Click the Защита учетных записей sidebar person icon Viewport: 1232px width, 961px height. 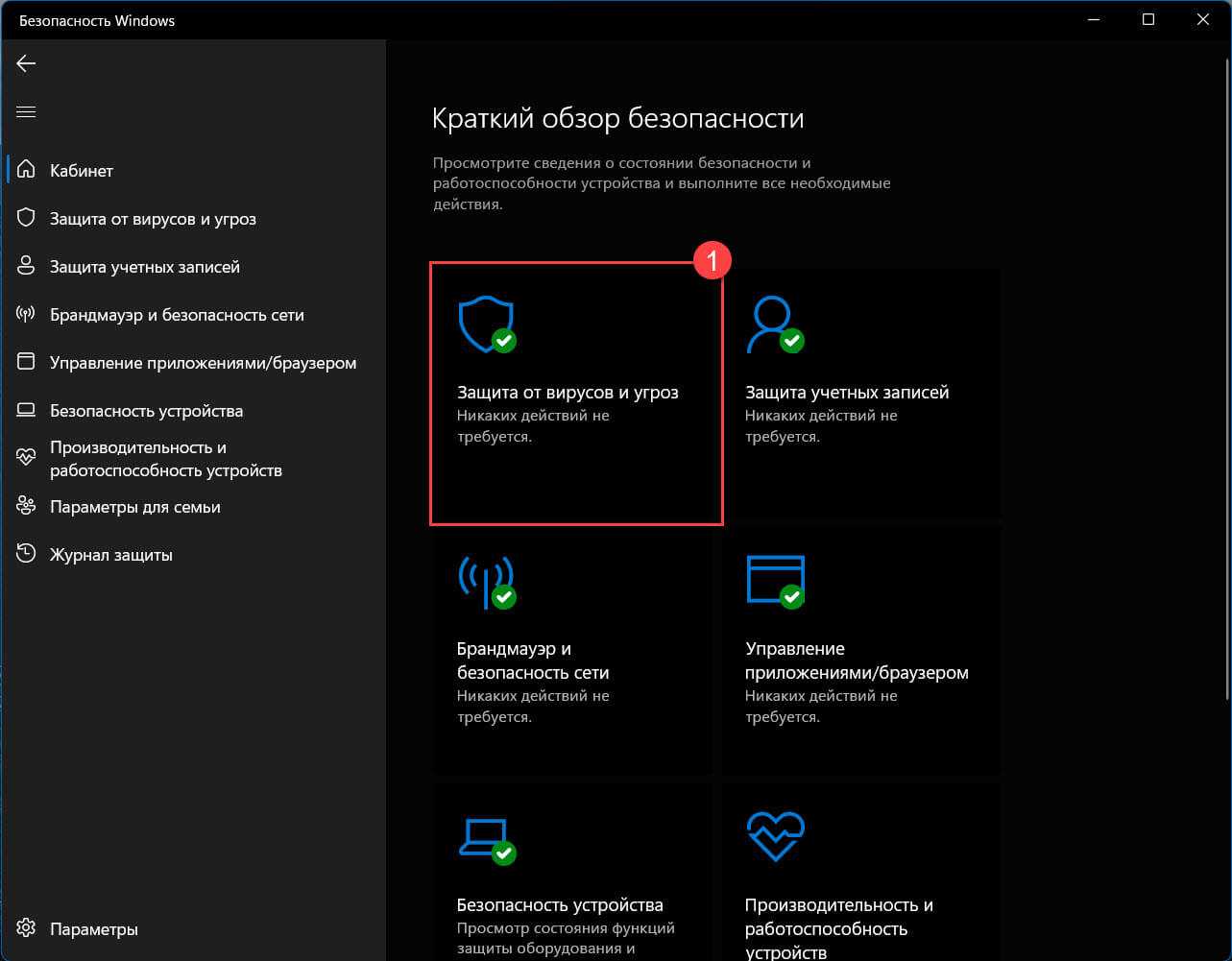pos(26,267)
